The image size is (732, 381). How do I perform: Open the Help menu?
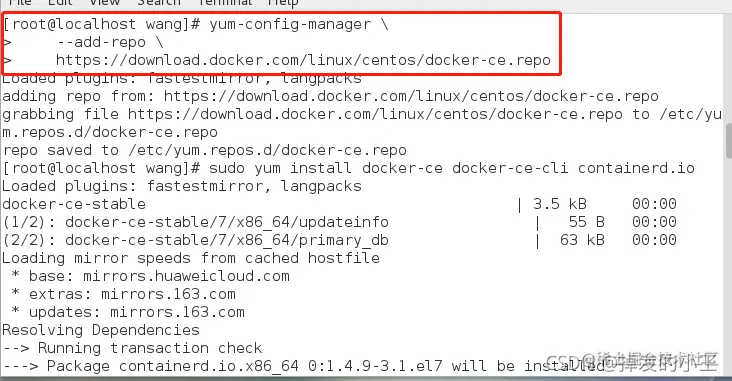tap(283, 3)
